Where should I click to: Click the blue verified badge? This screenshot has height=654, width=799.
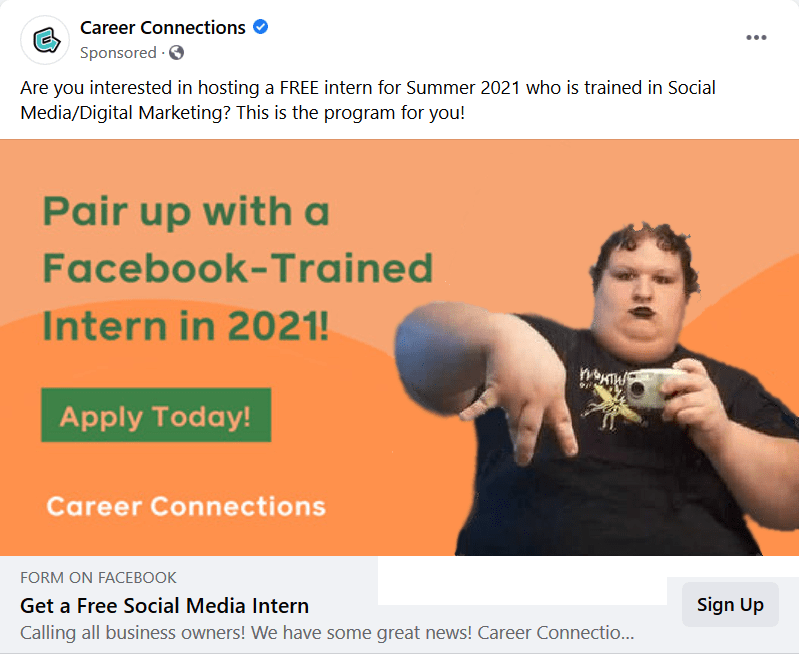coord(260,27)
